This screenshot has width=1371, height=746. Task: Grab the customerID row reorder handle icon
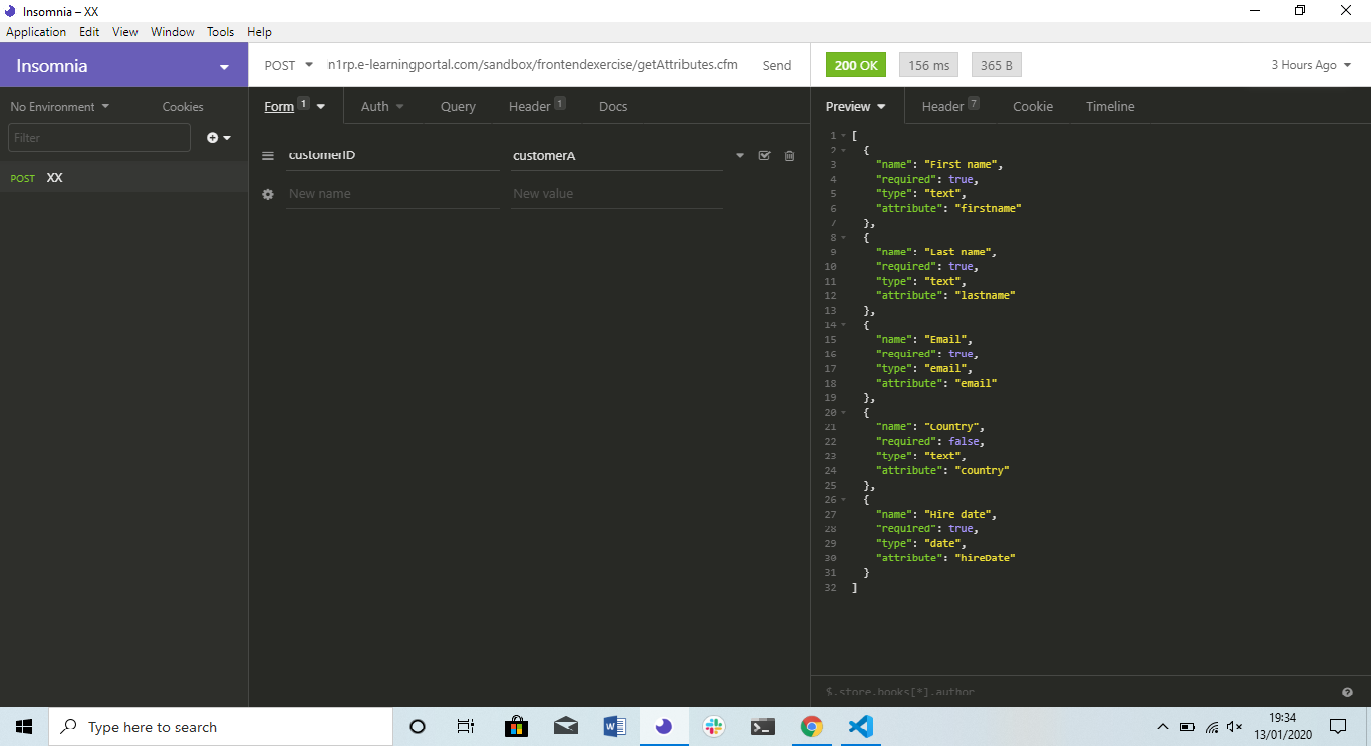tap(268, 156)
